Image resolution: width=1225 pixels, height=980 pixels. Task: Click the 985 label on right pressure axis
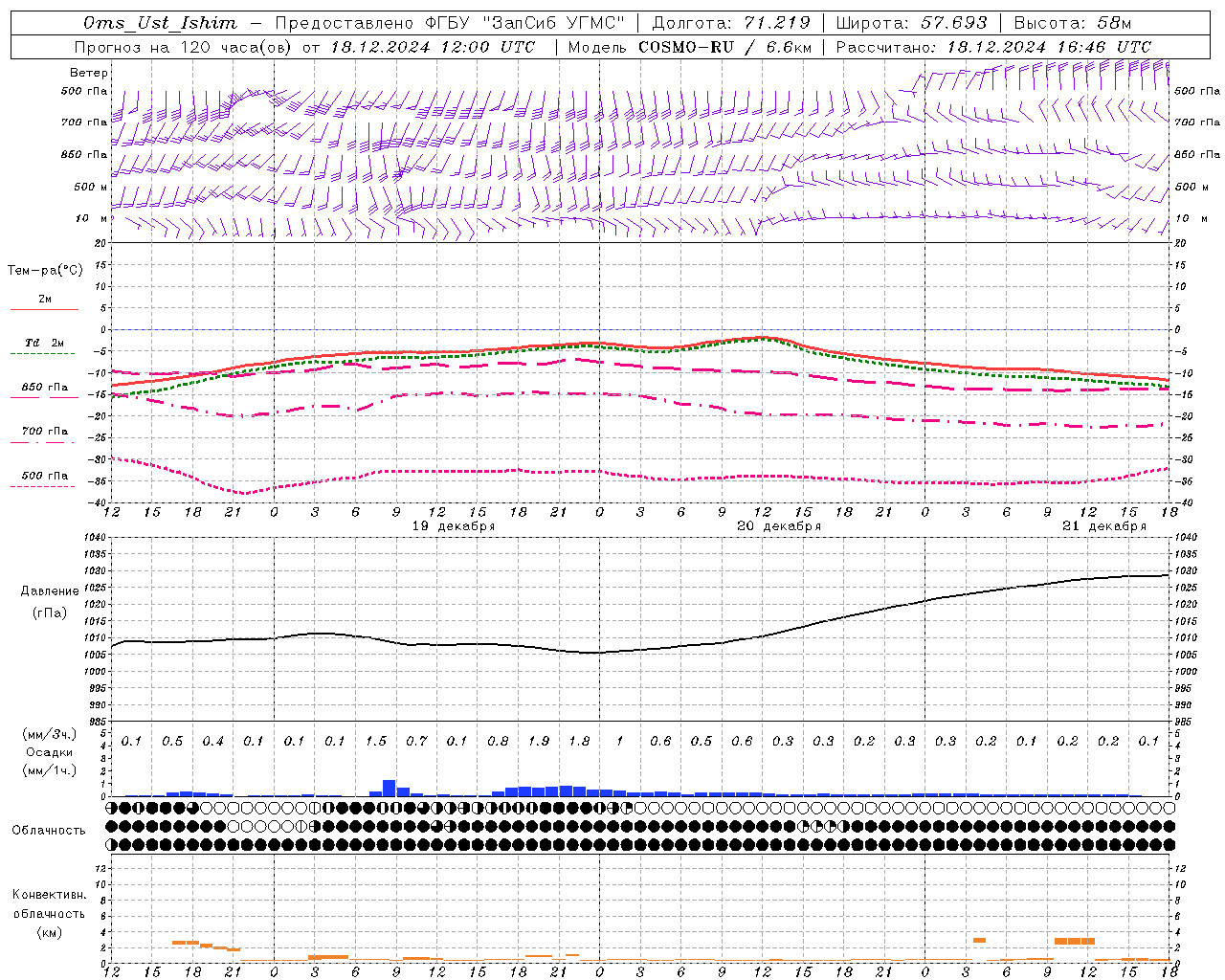1185,722
